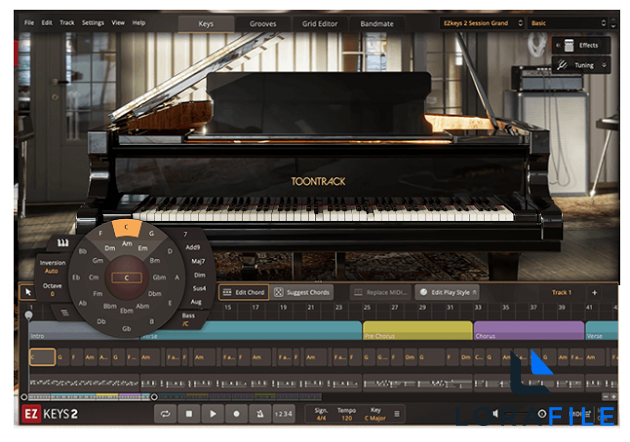
Task: Click the Edit Chord button
Action: click(244, 293)
